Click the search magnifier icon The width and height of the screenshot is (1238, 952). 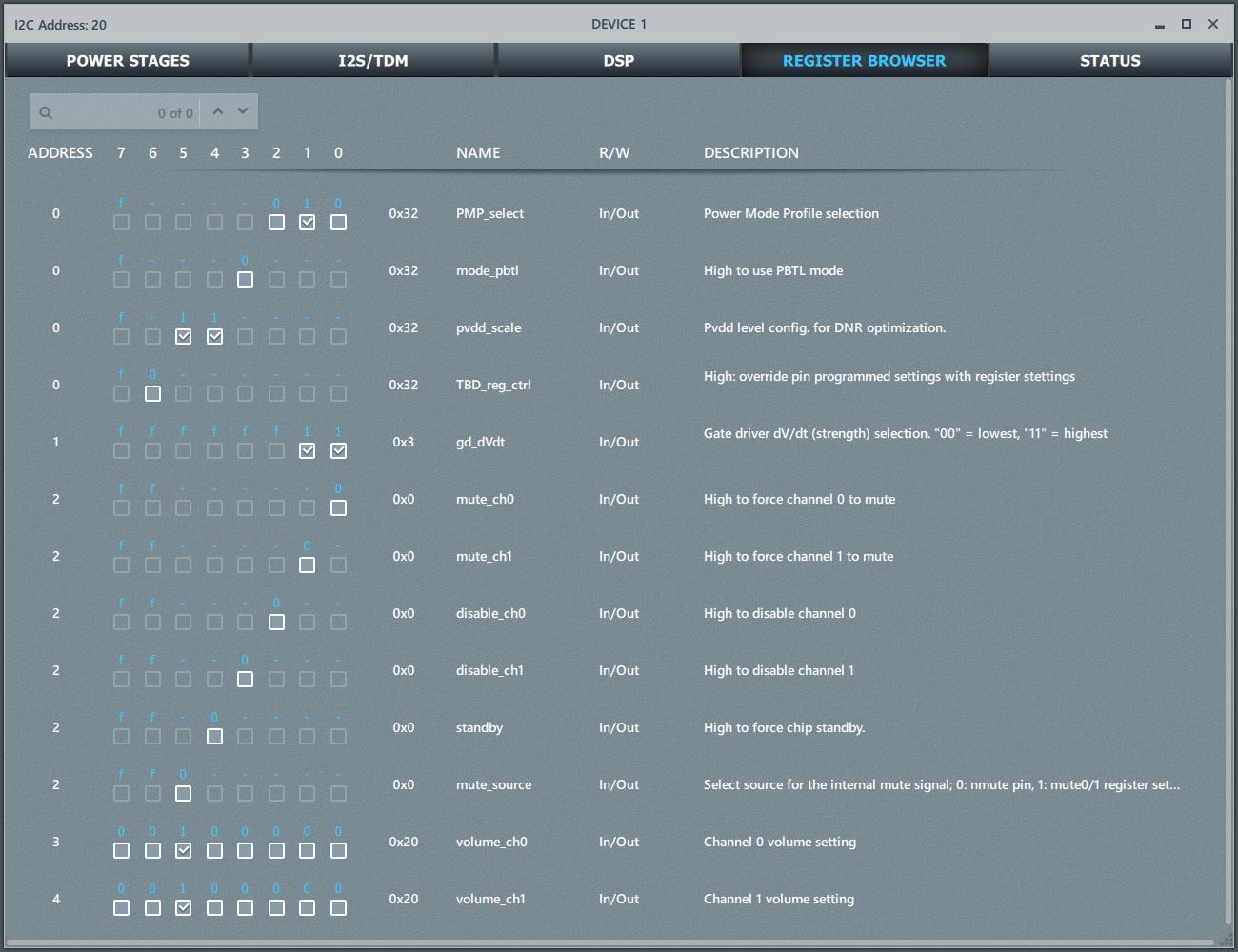[46, 113]
